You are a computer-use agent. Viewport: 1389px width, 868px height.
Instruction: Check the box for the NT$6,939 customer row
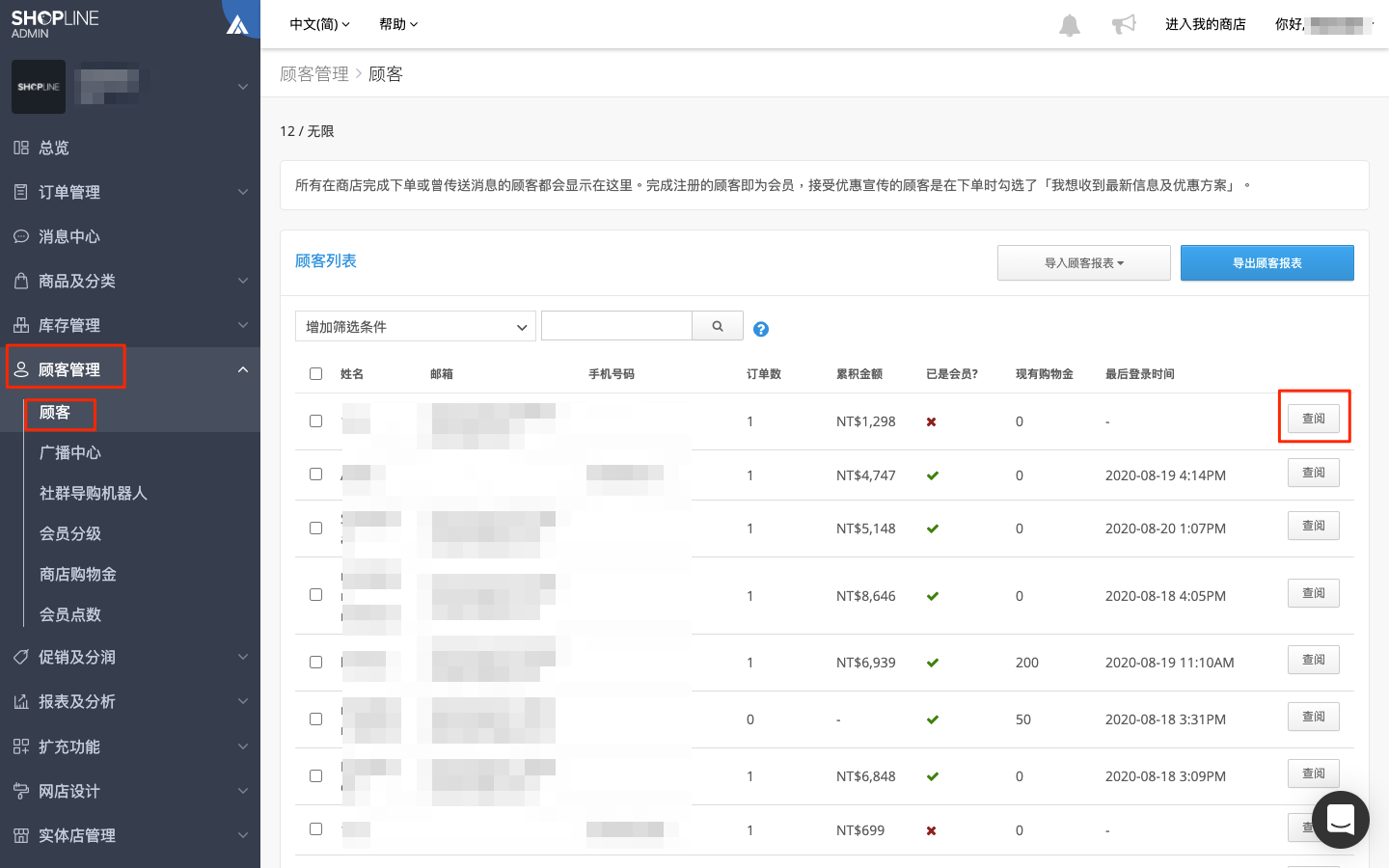[x=315, y=662]
